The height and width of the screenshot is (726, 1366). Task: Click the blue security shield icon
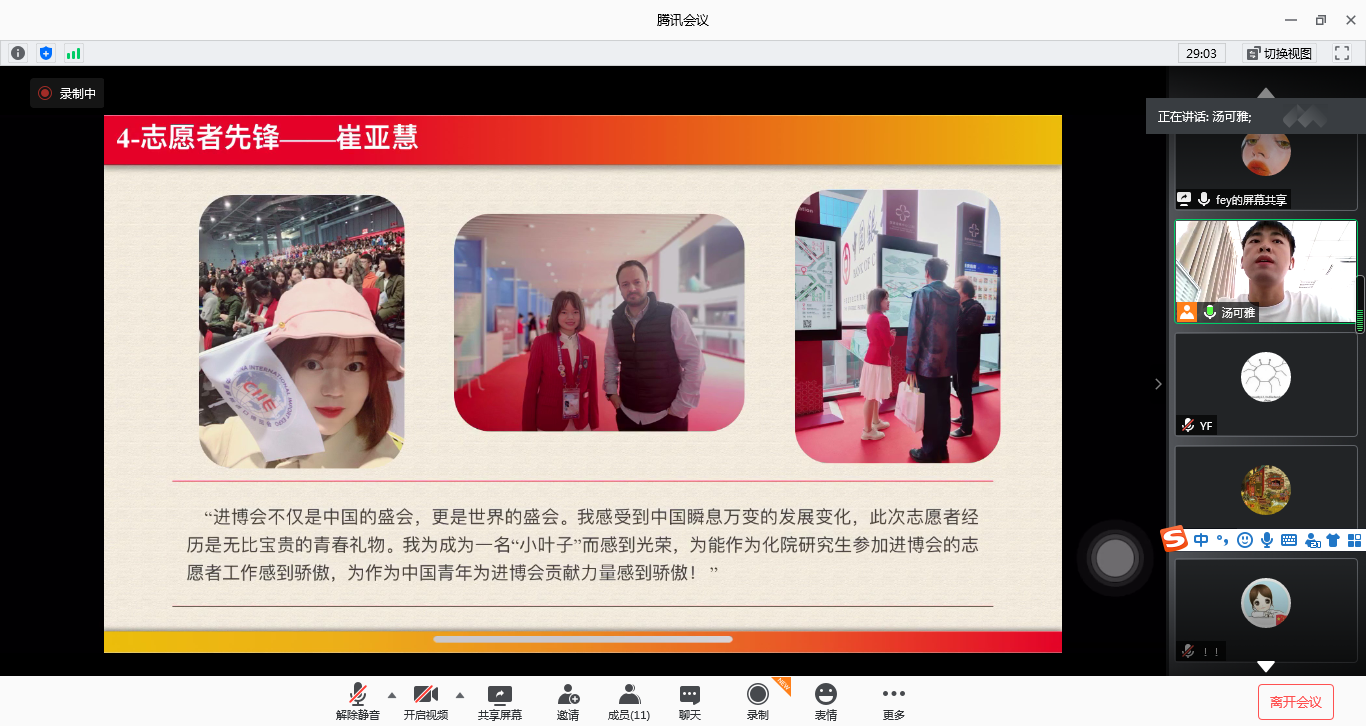pos(45,53)
